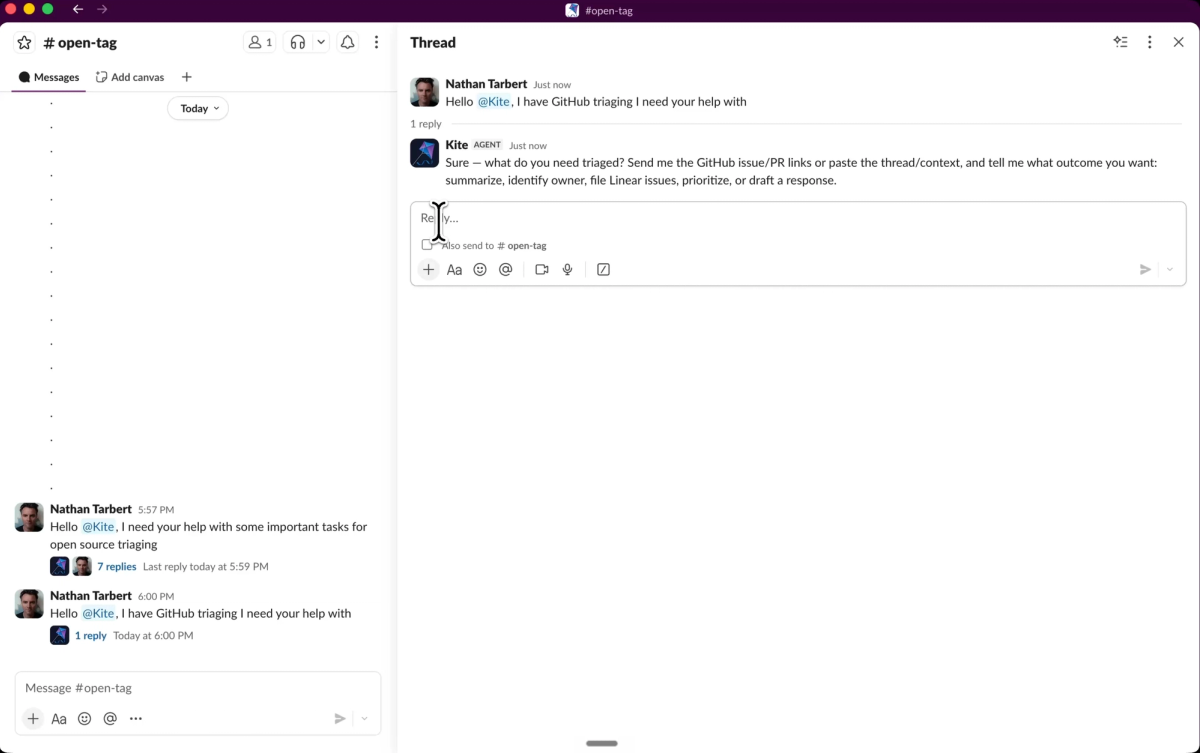
Task: Attach a file in thread composer
Action: (428, 269)
